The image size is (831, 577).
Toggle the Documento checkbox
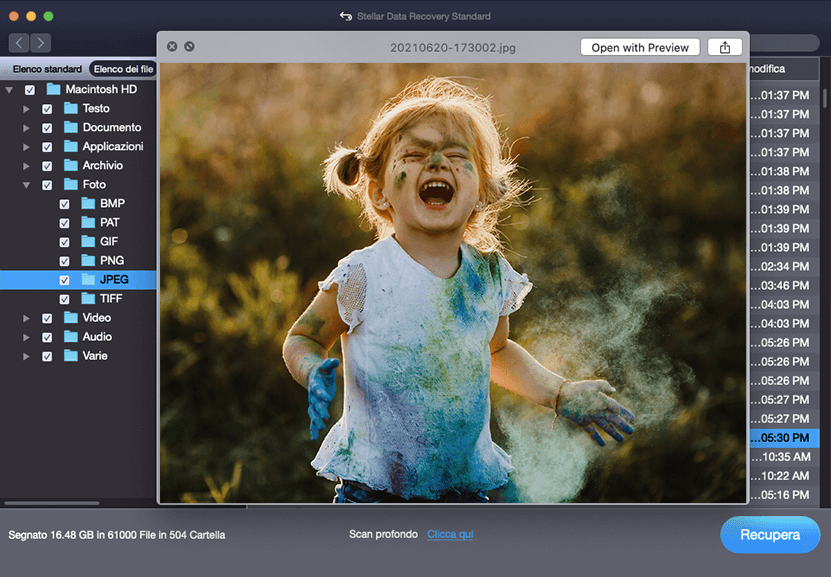tap(47, 128)
